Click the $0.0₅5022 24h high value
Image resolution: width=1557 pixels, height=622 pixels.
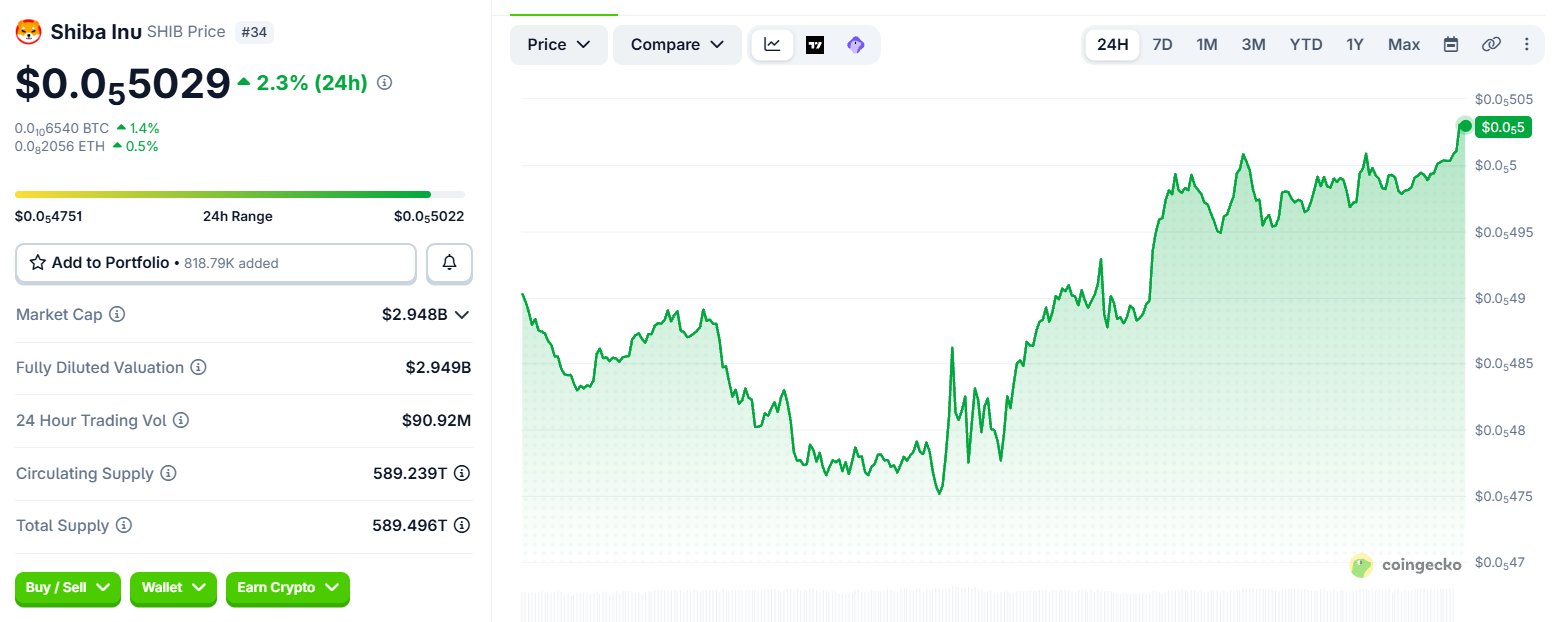tap(429, 217)
